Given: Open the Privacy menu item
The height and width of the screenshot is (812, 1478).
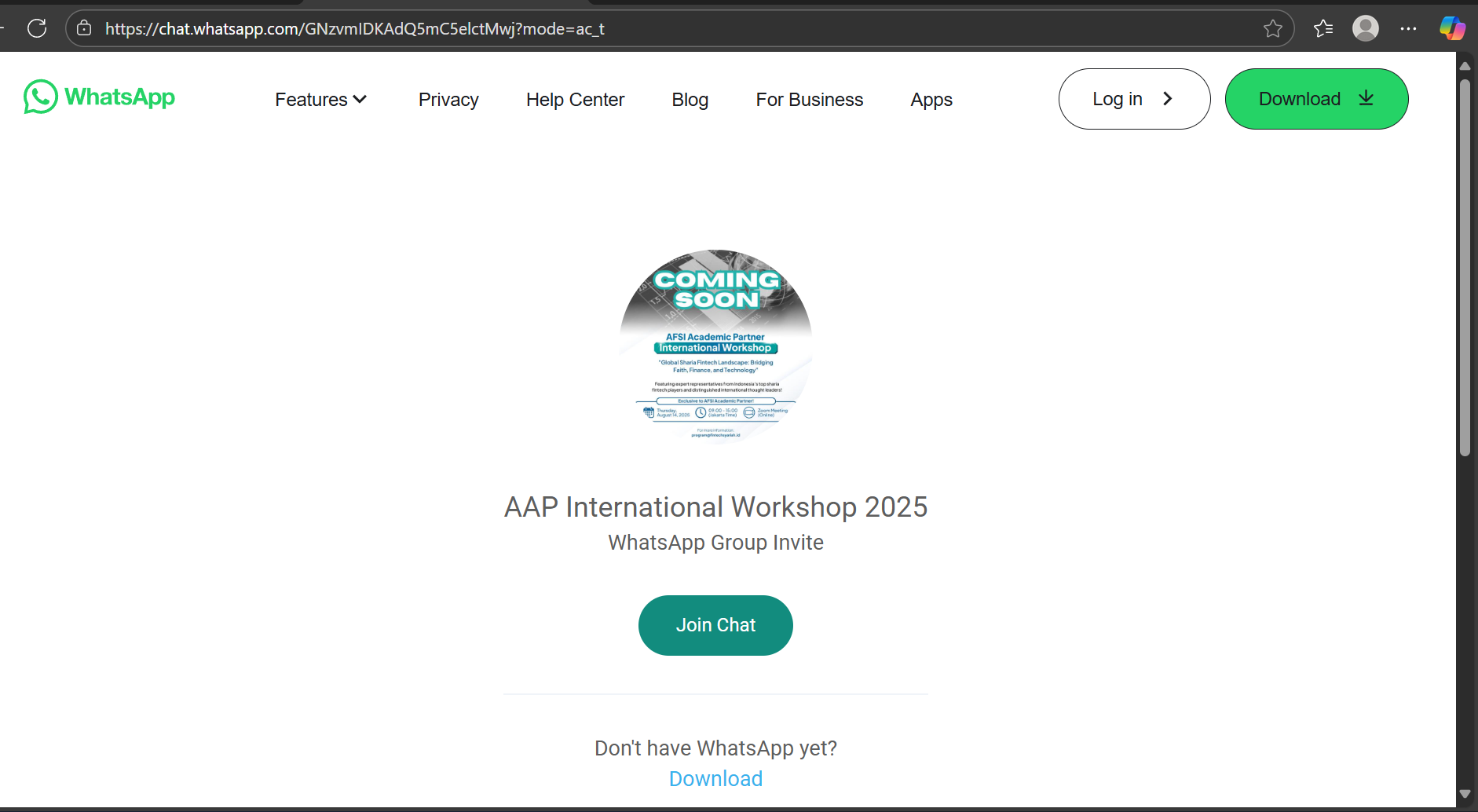Looking at the screenshot, I should tap(448, 100).
